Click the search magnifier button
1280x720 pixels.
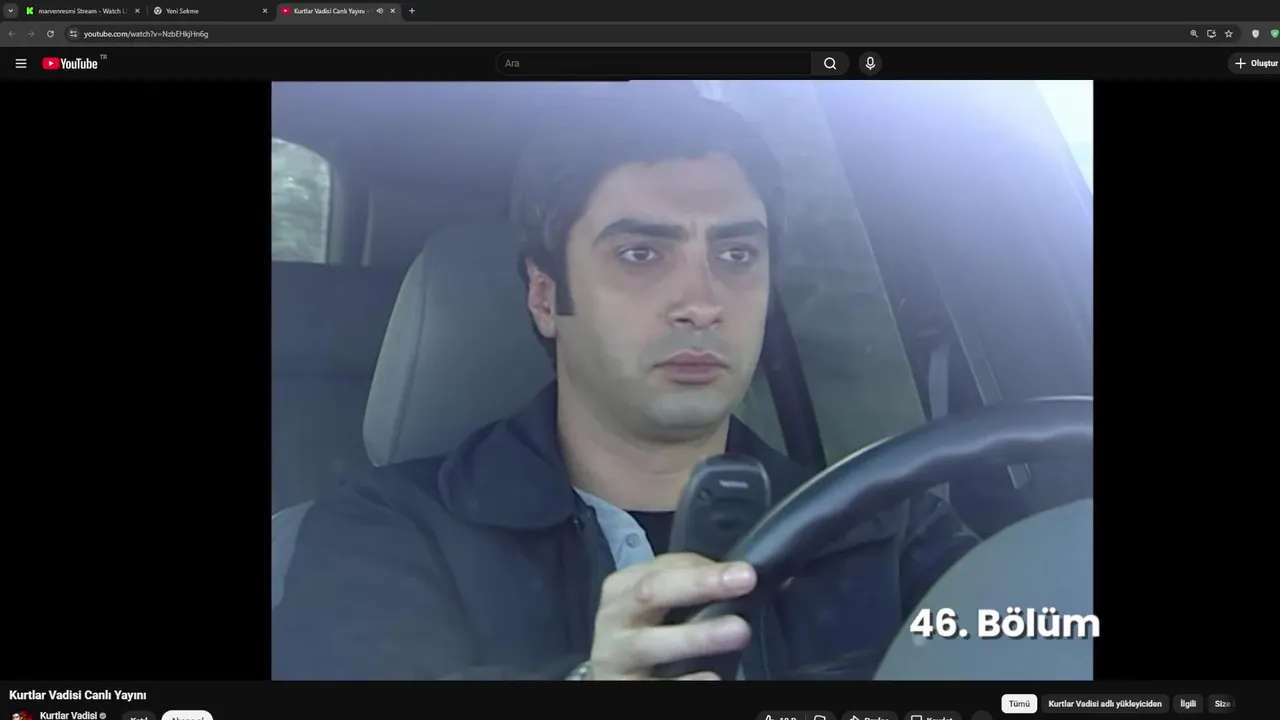tap(830, 63)
